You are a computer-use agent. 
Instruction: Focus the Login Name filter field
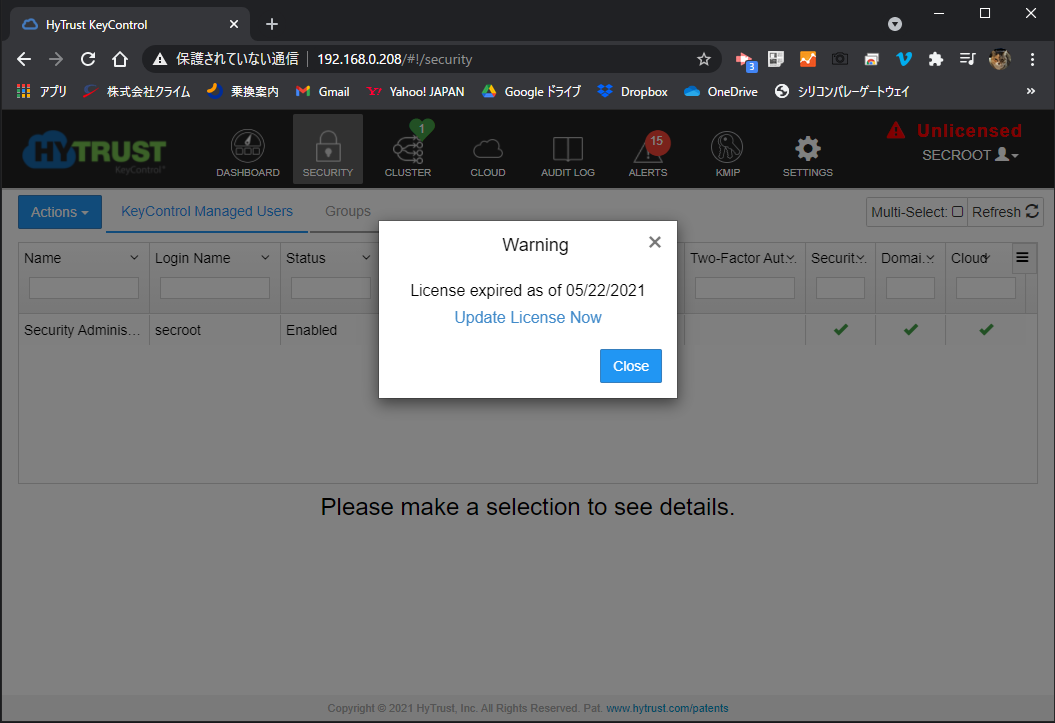tap(215, 288)
